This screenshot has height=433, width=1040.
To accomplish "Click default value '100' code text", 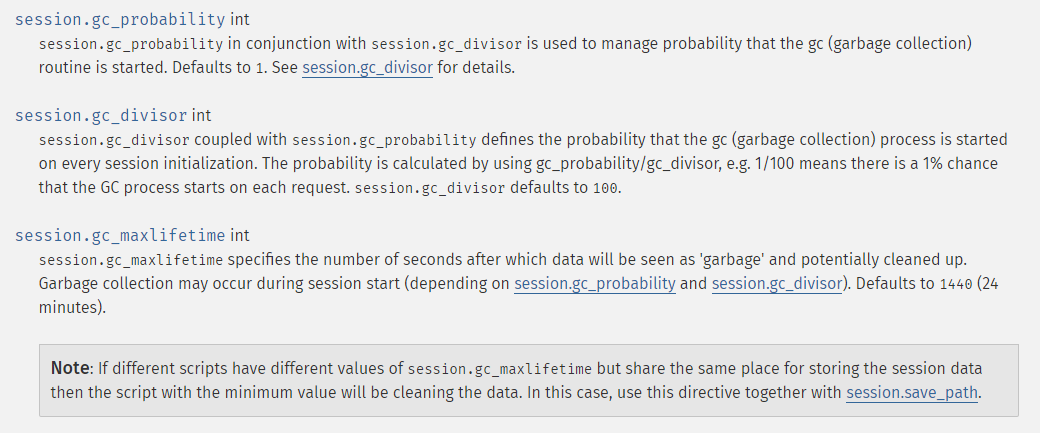I will tap(606, 188).
